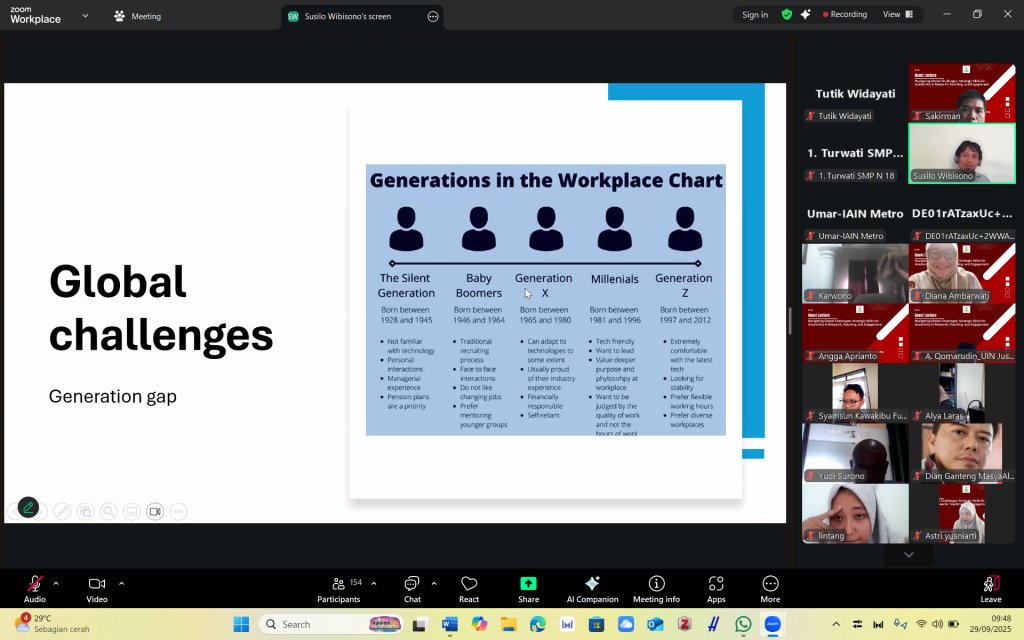Show Meeting info details
Image resolution: width=1024 pixels, height=640 pixels.
[656, 589]
